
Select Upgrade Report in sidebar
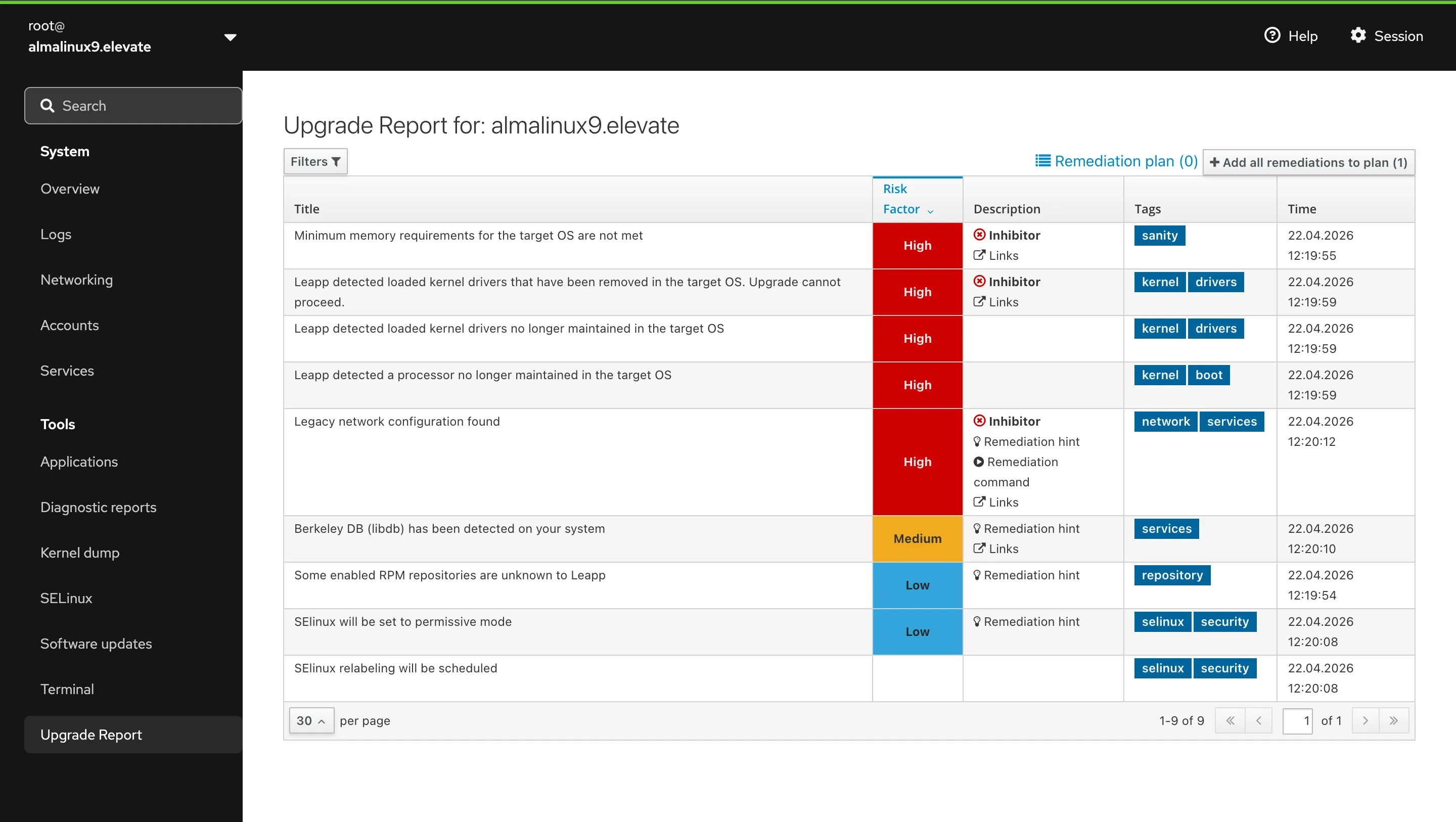[x=133, y=735]
